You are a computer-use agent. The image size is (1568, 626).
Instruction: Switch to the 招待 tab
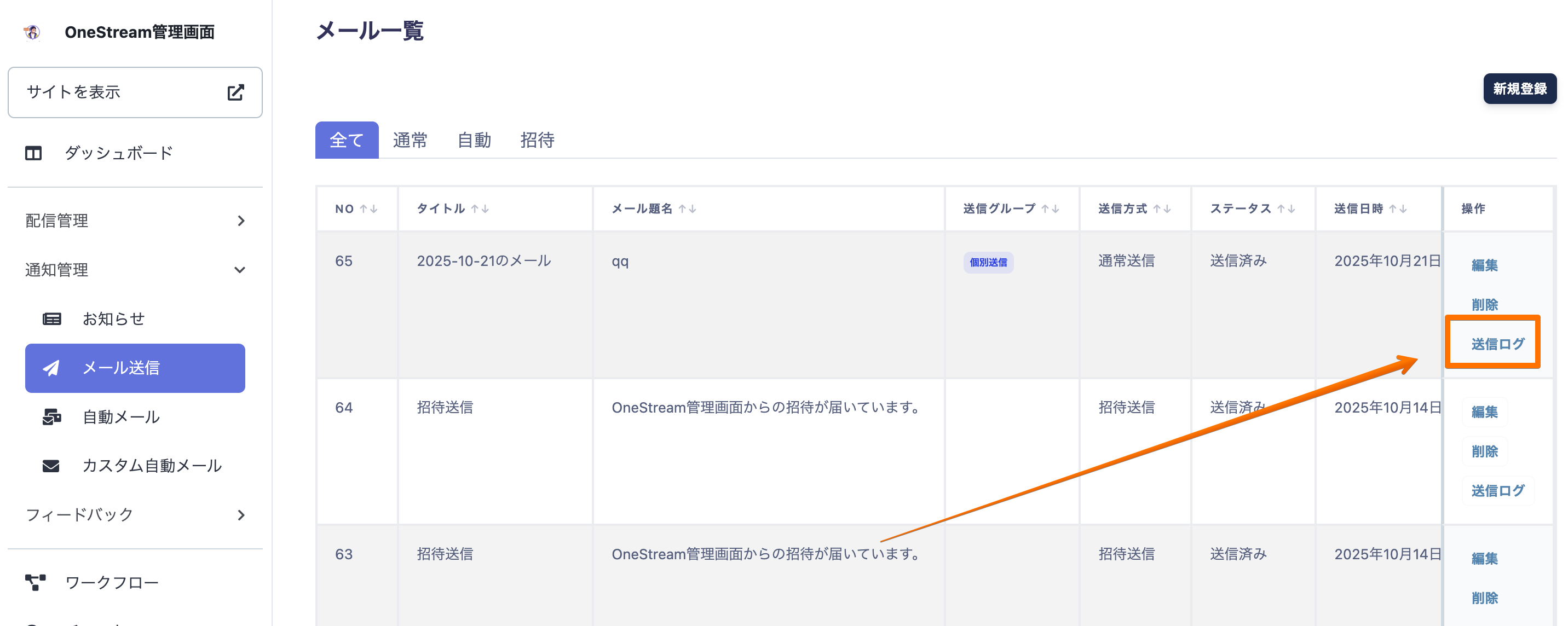click(537, 141)
